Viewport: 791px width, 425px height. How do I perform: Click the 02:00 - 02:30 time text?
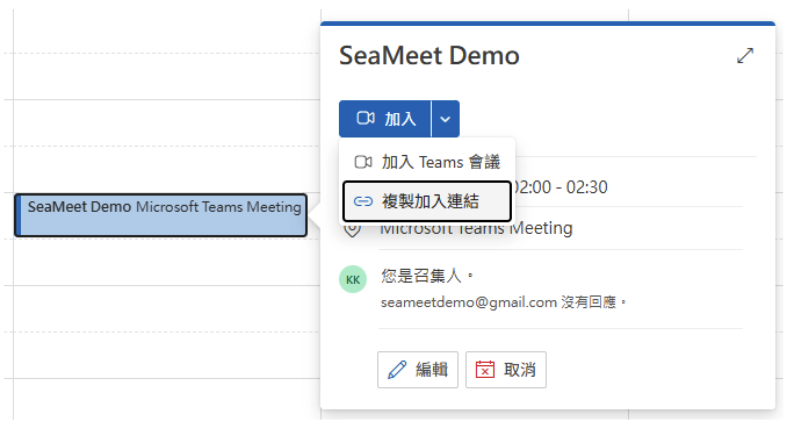(x=559, y=187)
